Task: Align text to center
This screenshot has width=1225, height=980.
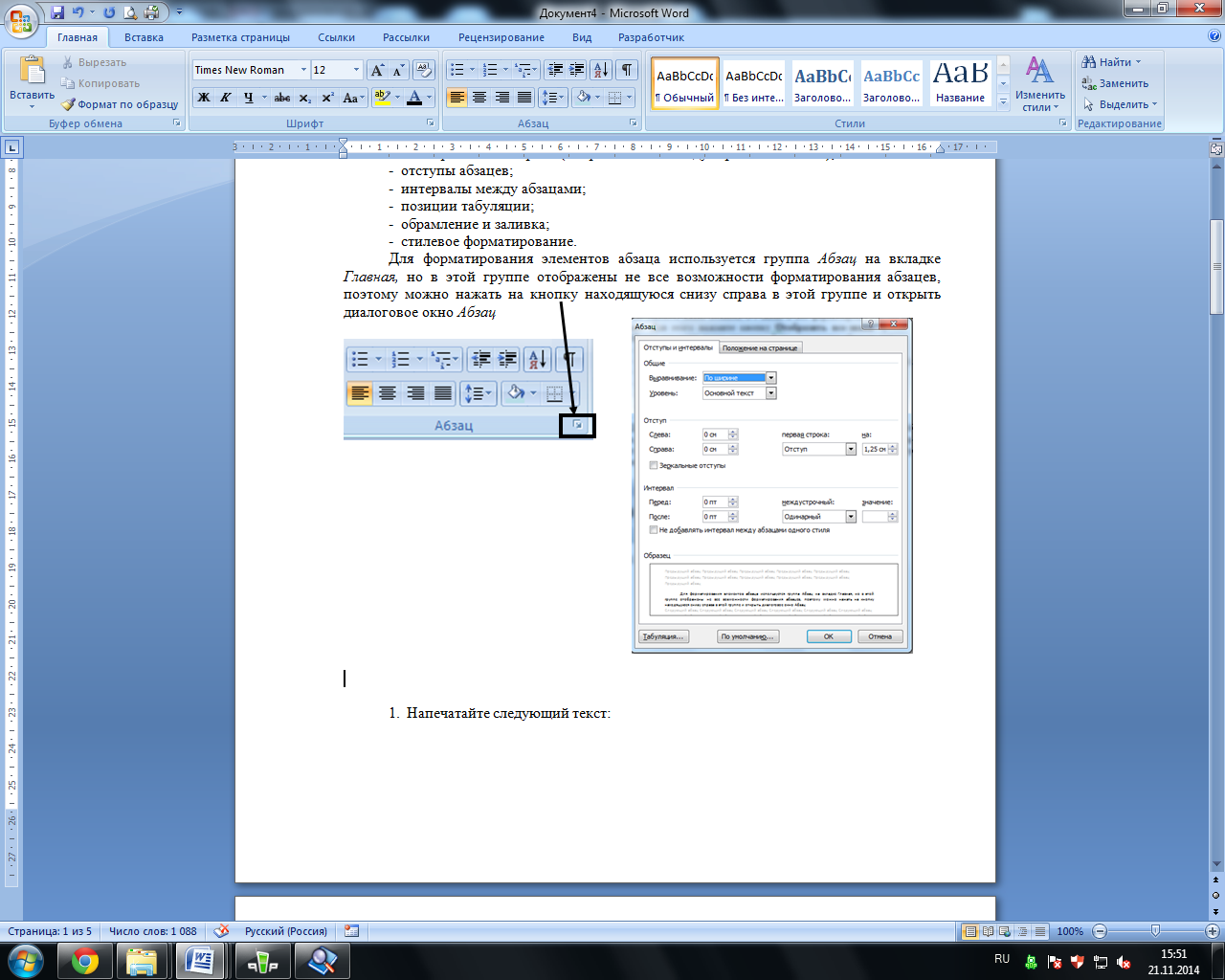Action: point(479,98)
